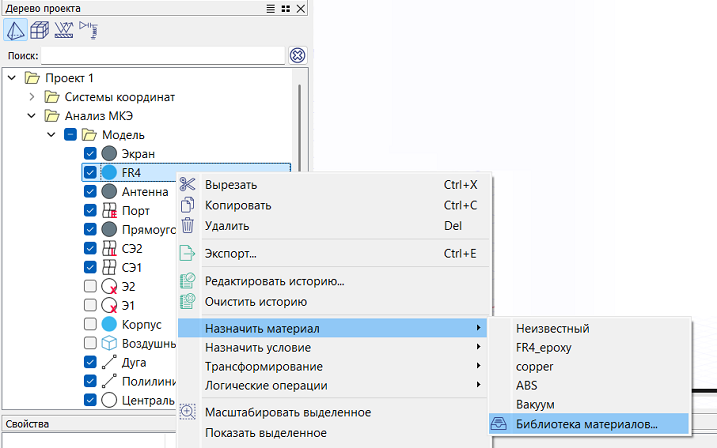Click the trash icon next to Удалить
This screenshot has height=448, width=717.
(187, 225)
